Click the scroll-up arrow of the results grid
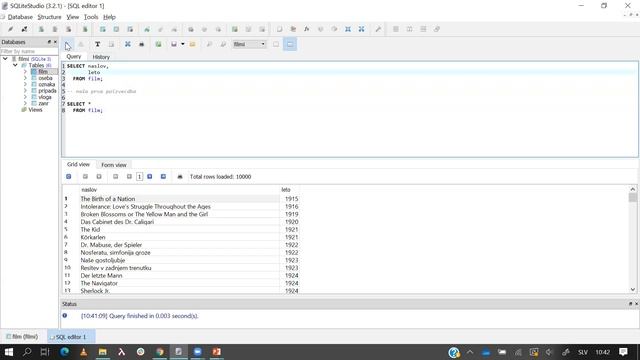 coord(633,189)
